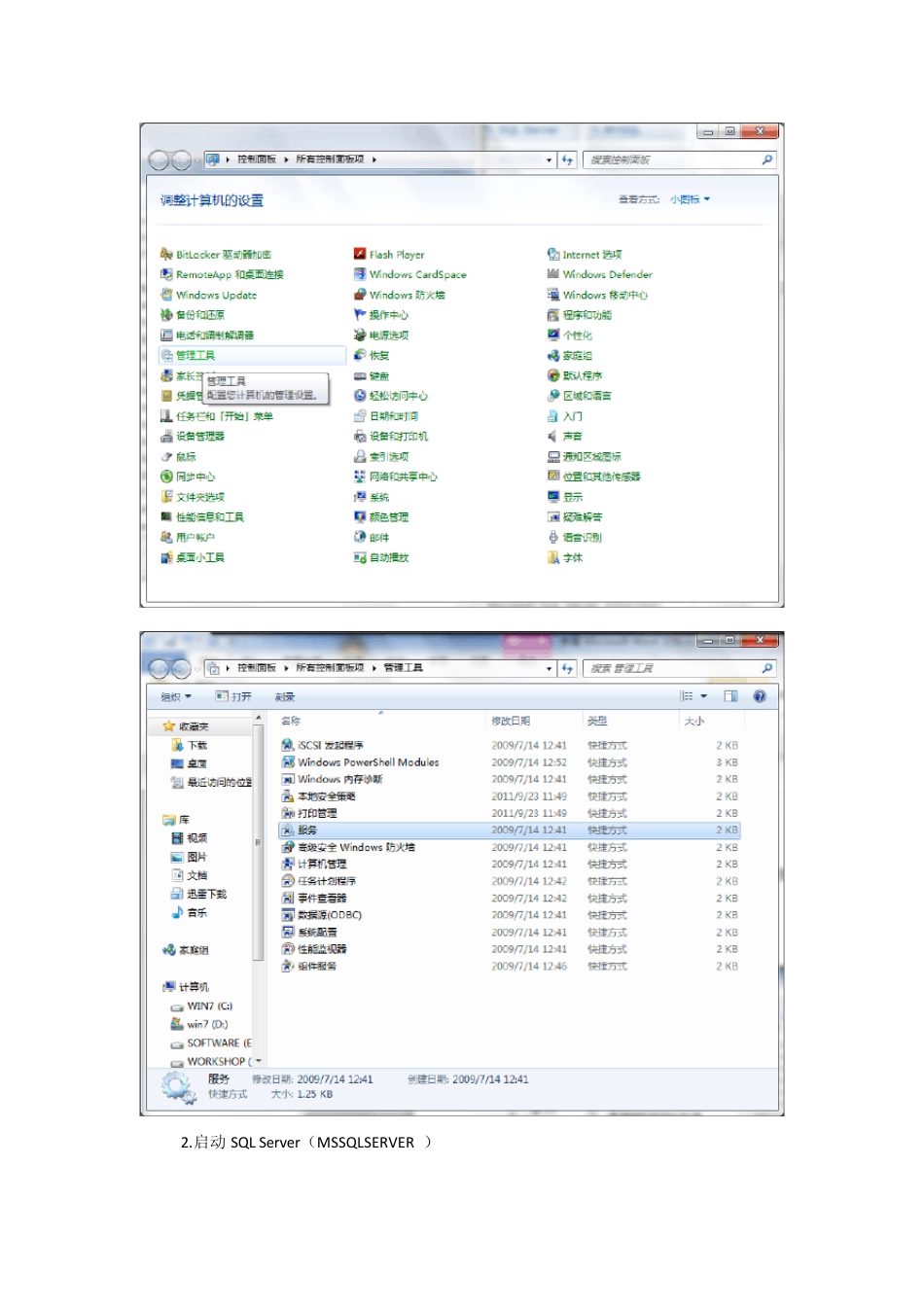Open Windows Defender item
This screenshot has height=1307, width=924.
point(600,274)
